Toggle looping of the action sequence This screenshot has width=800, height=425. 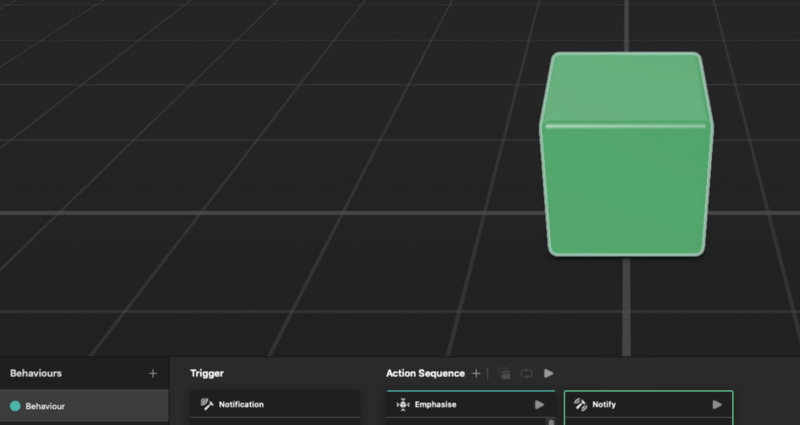[x=527, y=373]
